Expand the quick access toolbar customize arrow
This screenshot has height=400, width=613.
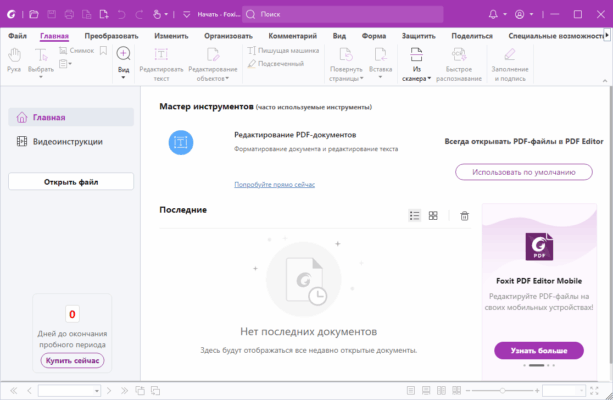click(x=186, y=14)
